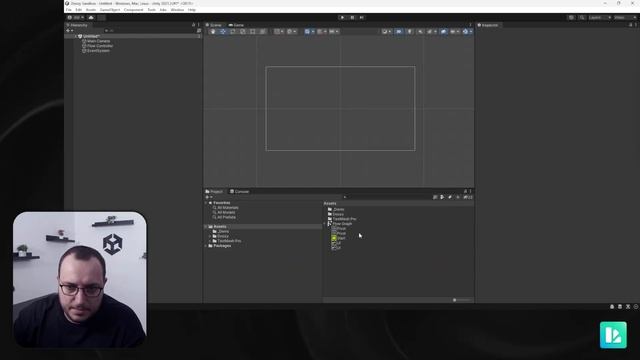640x360 pixels.
Task: Toggle 2D view mode in Scene view
Action: (x=399, y=31)
